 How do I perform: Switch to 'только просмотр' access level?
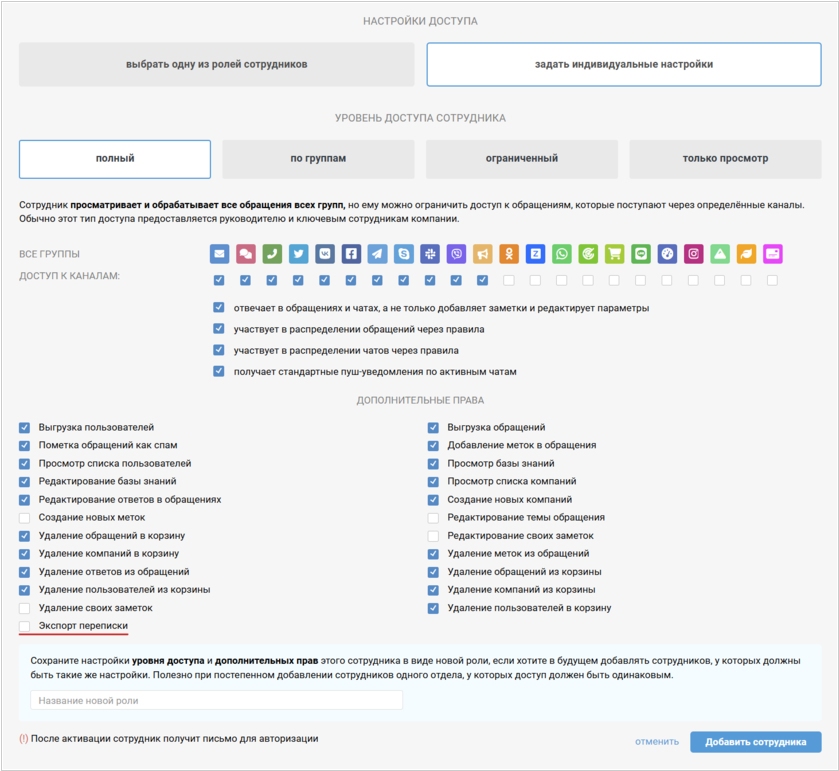pos(725,159)
